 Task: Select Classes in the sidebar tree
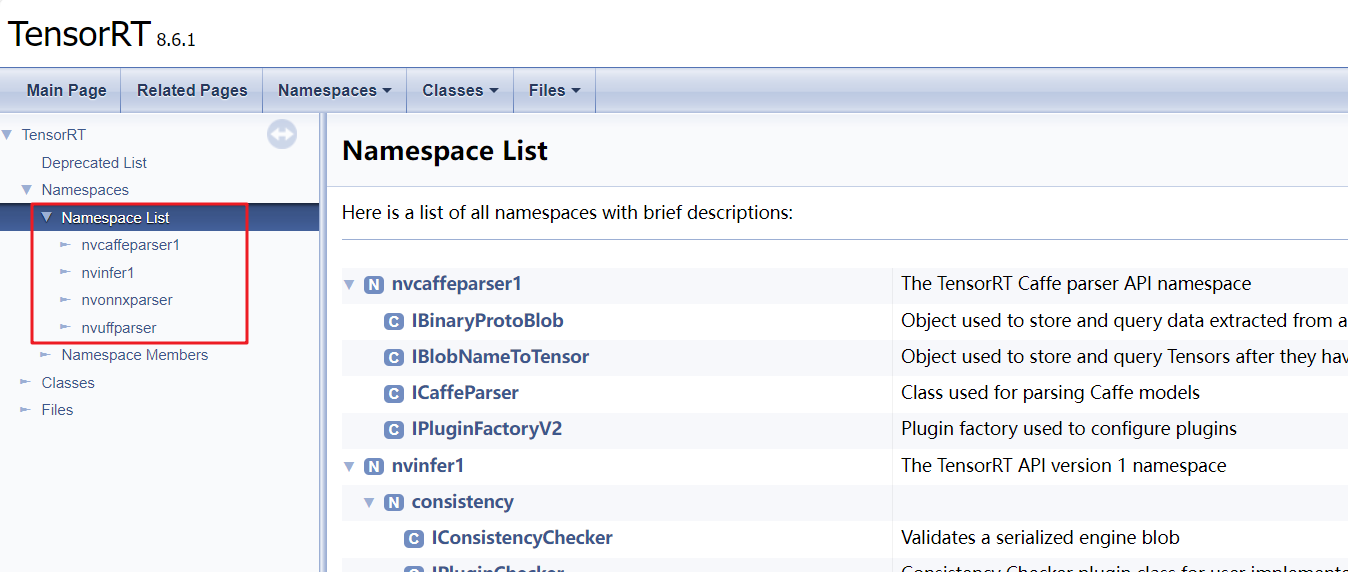click(68, 382)
